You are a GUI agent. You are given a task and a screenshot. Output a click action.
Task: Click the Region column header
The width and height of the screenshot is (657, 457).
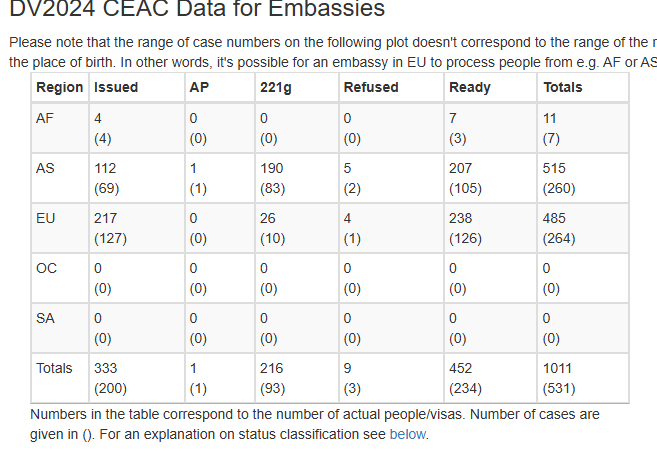coord(60,87)
